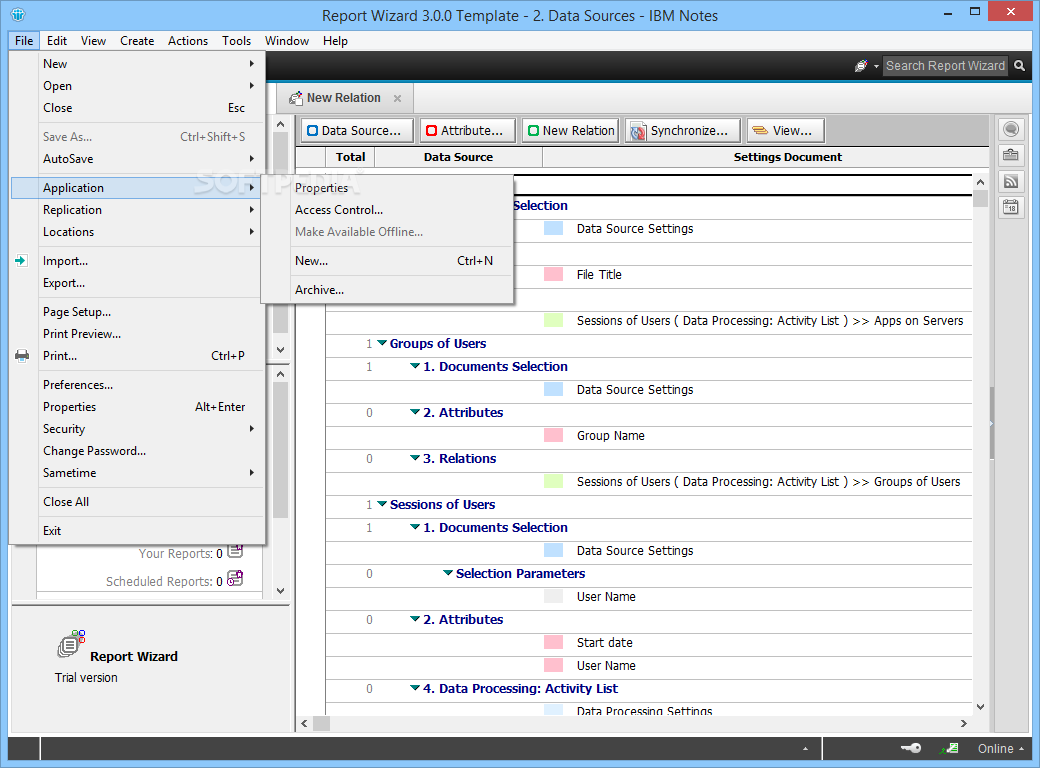Click the Settings Document column header
The height and width of the screenshot is (768, 1040).
click(x=787, y=157)
